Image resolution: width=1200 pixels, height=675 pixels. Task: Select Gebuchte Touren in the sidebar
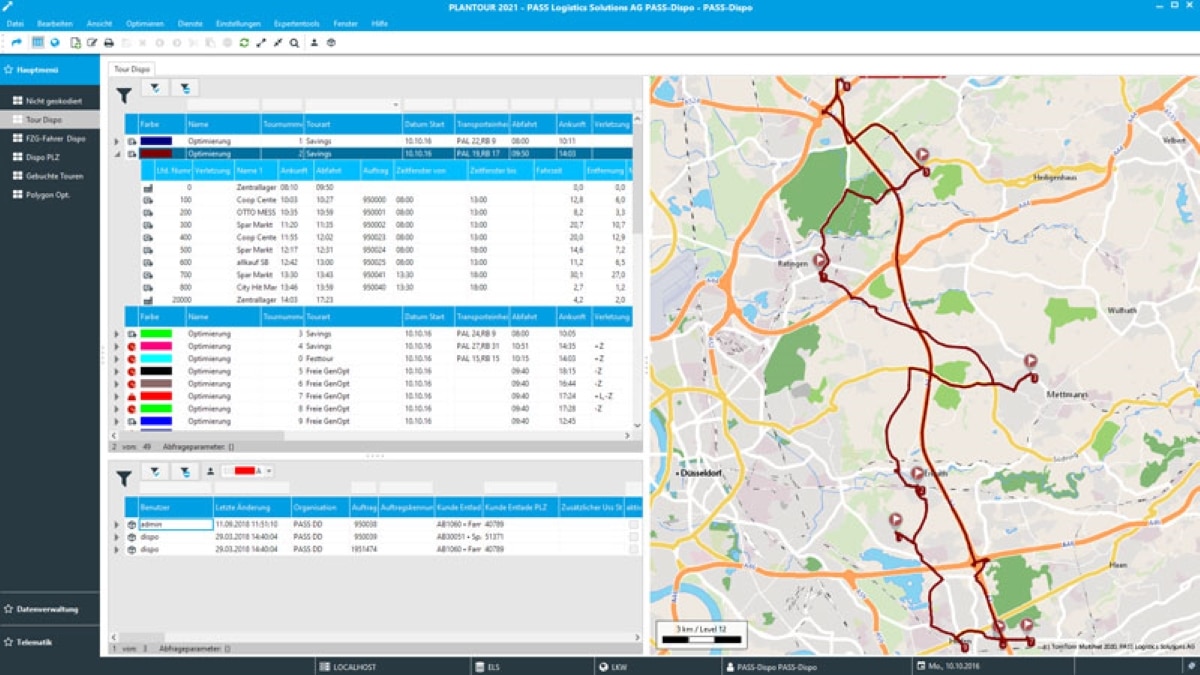54,176
